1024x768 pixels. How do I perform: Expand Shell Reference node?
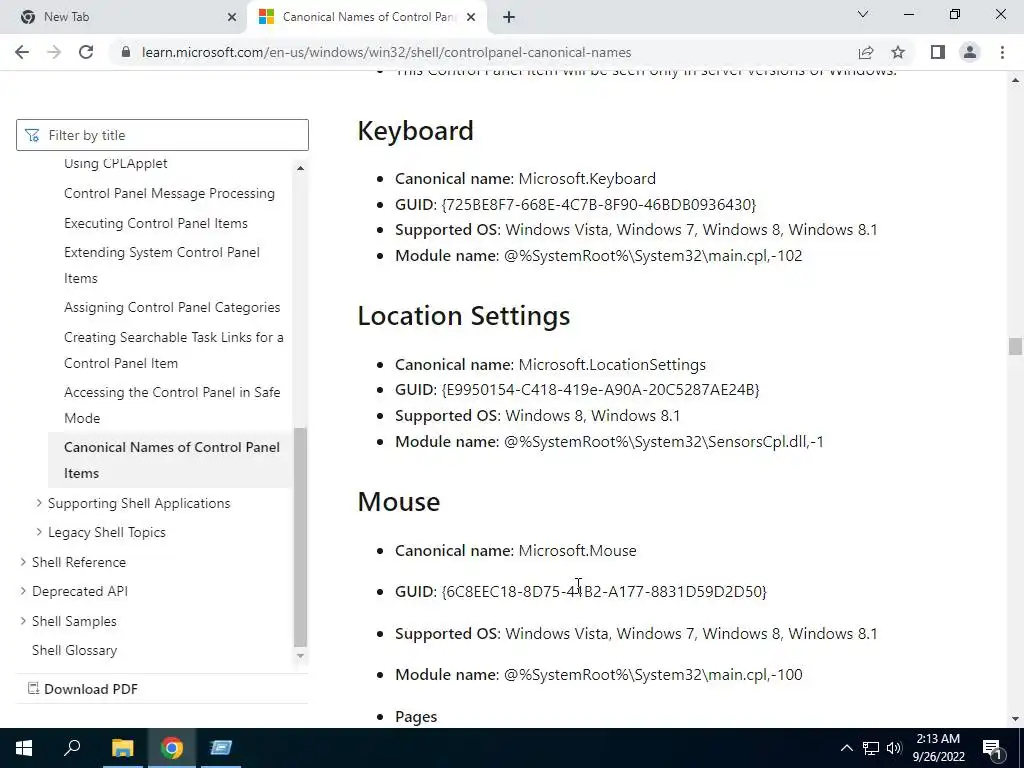pos(23,562)
